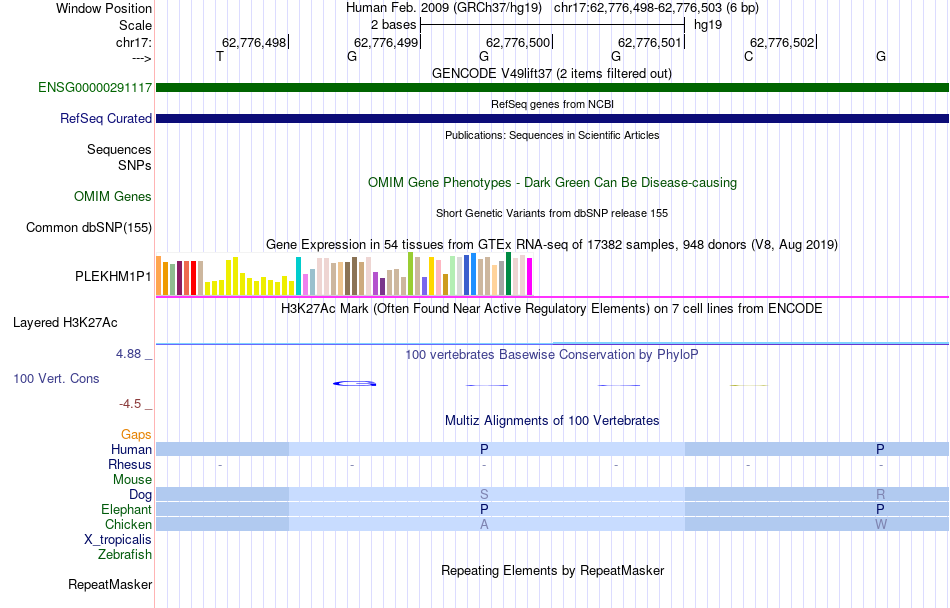Click the C base in sequence row
Image resolution: width=950 pixels, height=608 pixels.
[x=749, y=56]
